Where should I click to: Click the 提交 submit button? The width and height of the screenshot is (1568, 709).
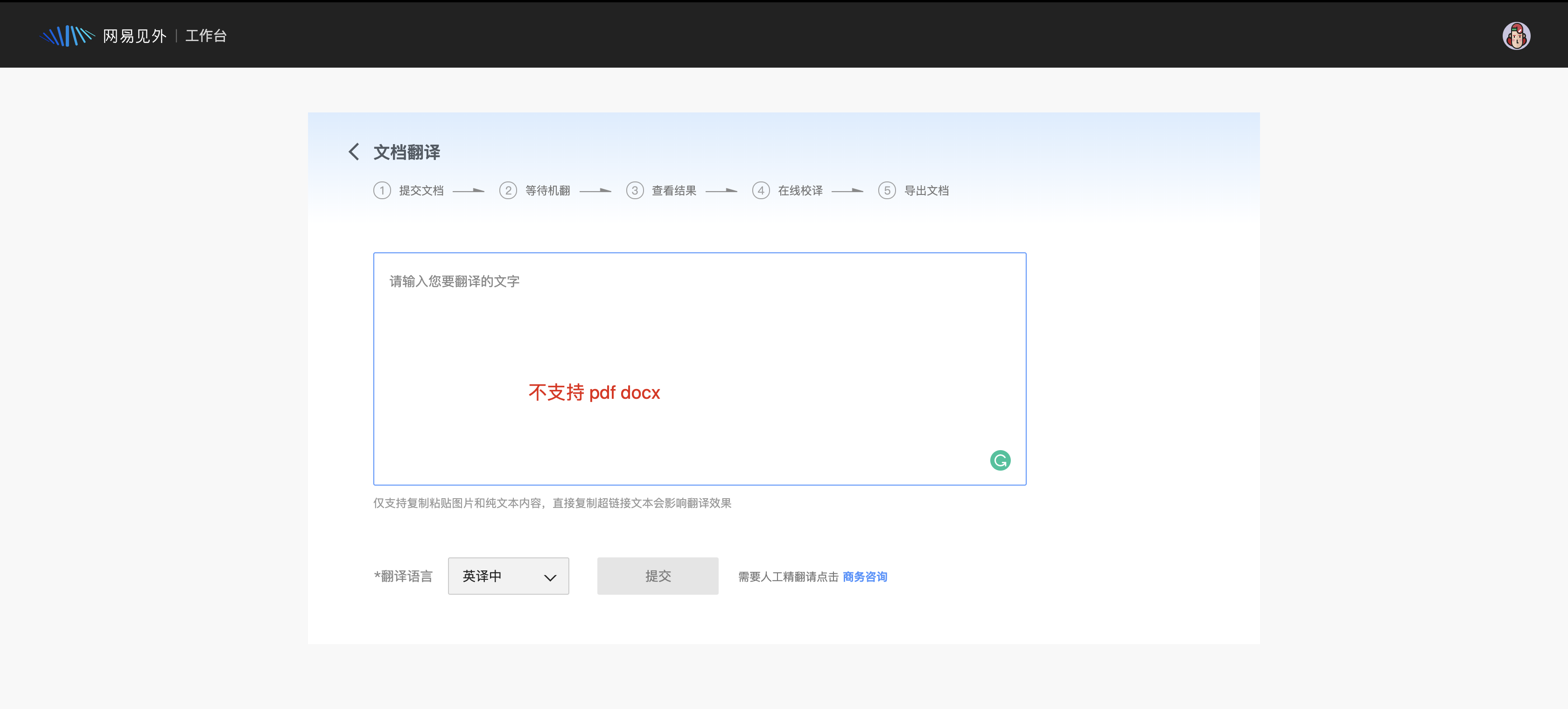(658, 576)
